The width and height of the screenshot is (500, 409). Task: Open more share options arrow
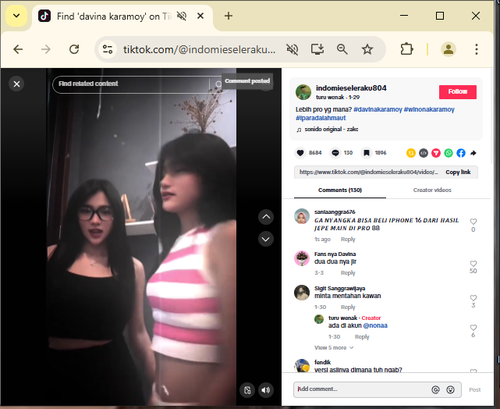click(x=473, y=153)
